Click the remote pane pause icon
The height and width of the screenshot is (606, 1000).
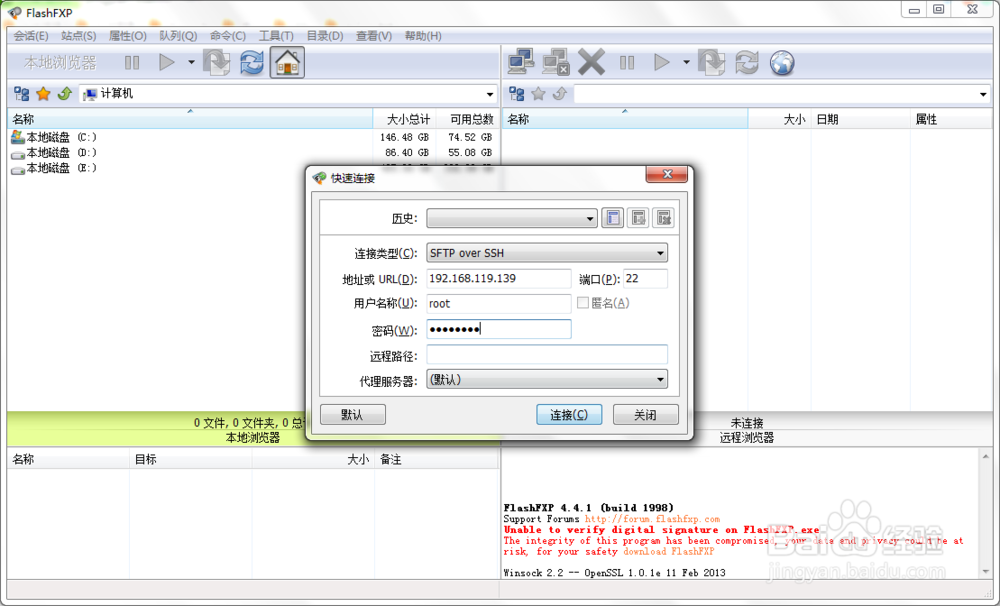[627, 63]
